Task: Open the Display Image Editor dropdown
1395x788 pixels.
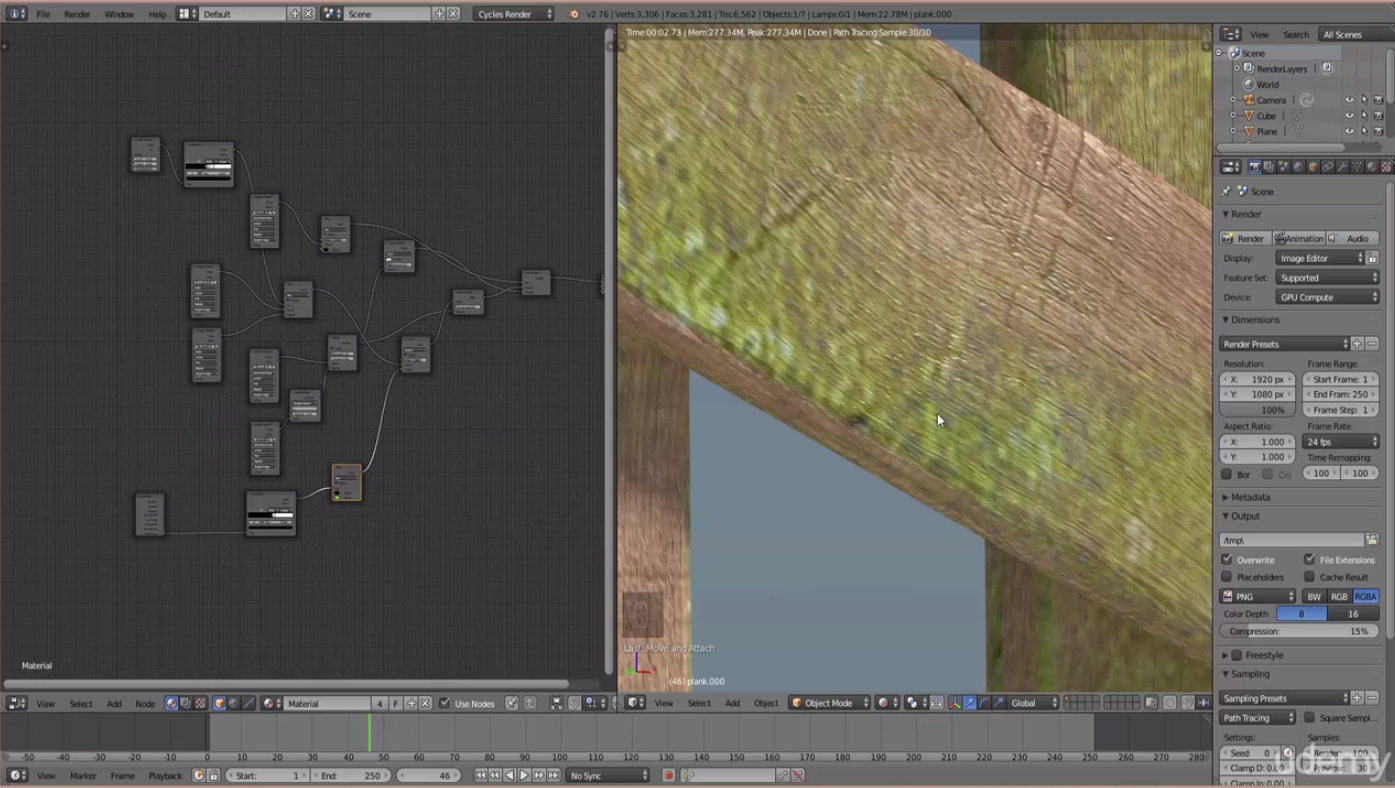Action: [x=1320, y=258]
